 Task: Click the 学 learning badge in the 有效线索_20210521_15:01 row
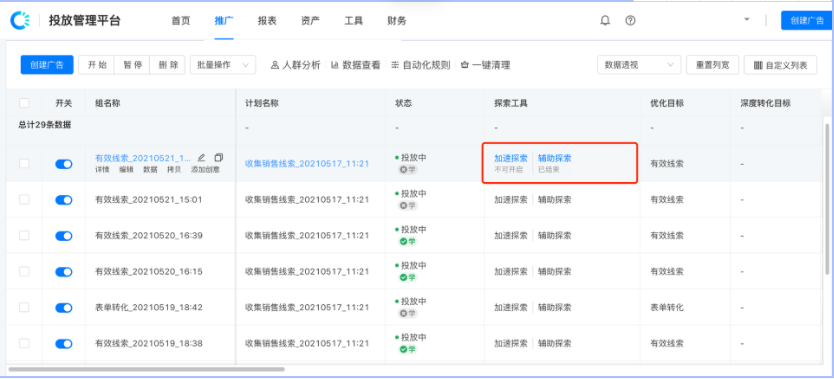408,205
